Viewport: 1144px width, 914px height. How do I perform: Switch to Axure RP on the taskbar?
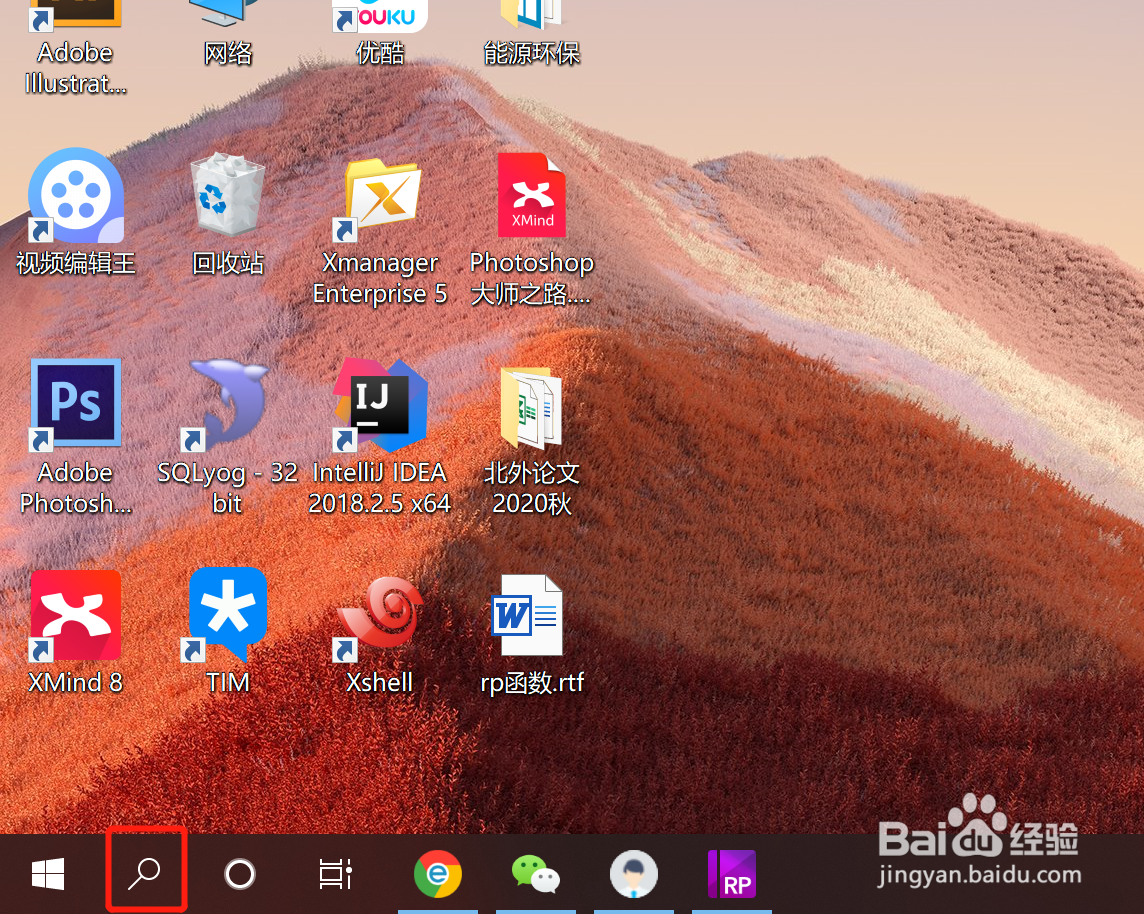coord(732,874)
